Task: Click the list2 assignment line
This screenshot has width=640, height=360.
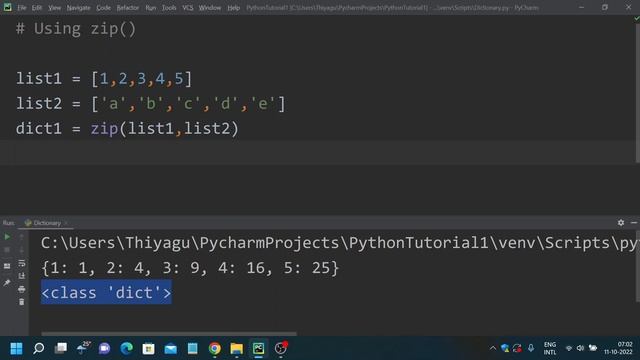Action: click(x=151, y=104)
